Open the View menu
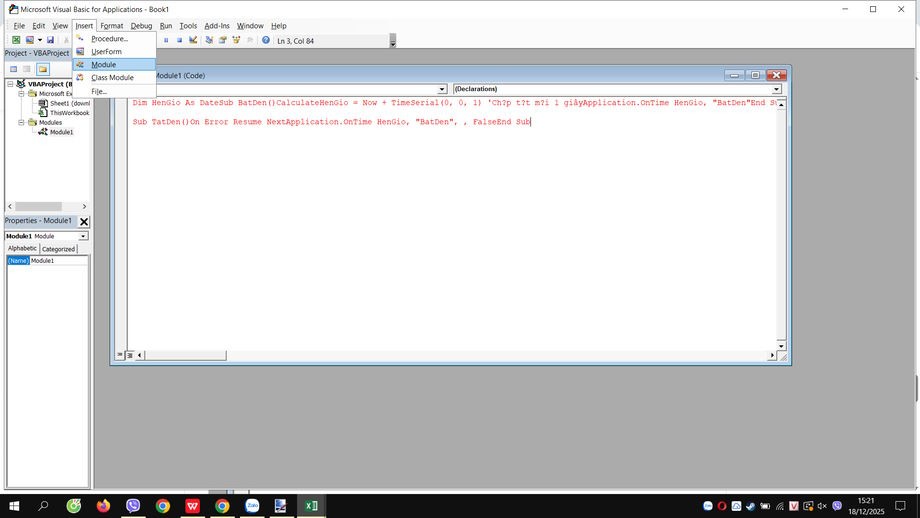920x518 pixels. pos(60,26)
